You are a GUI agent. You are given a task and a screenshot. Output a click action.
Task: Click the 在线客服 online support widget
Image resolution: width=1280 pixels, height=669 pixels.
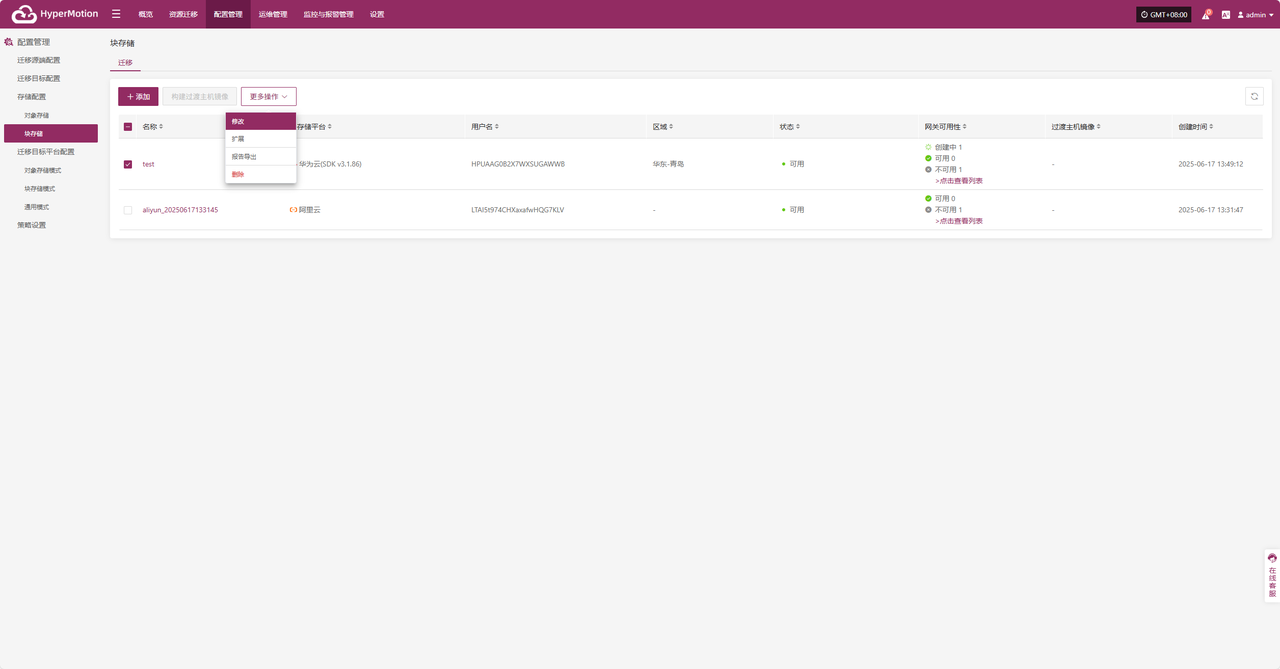[1272, 575]
